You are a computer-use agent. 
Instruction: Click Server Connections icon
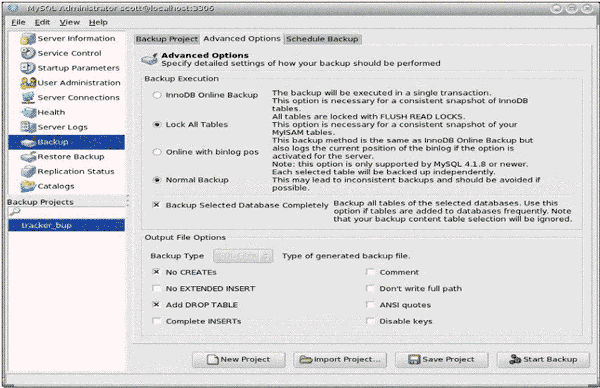click(x=28, y=98)
